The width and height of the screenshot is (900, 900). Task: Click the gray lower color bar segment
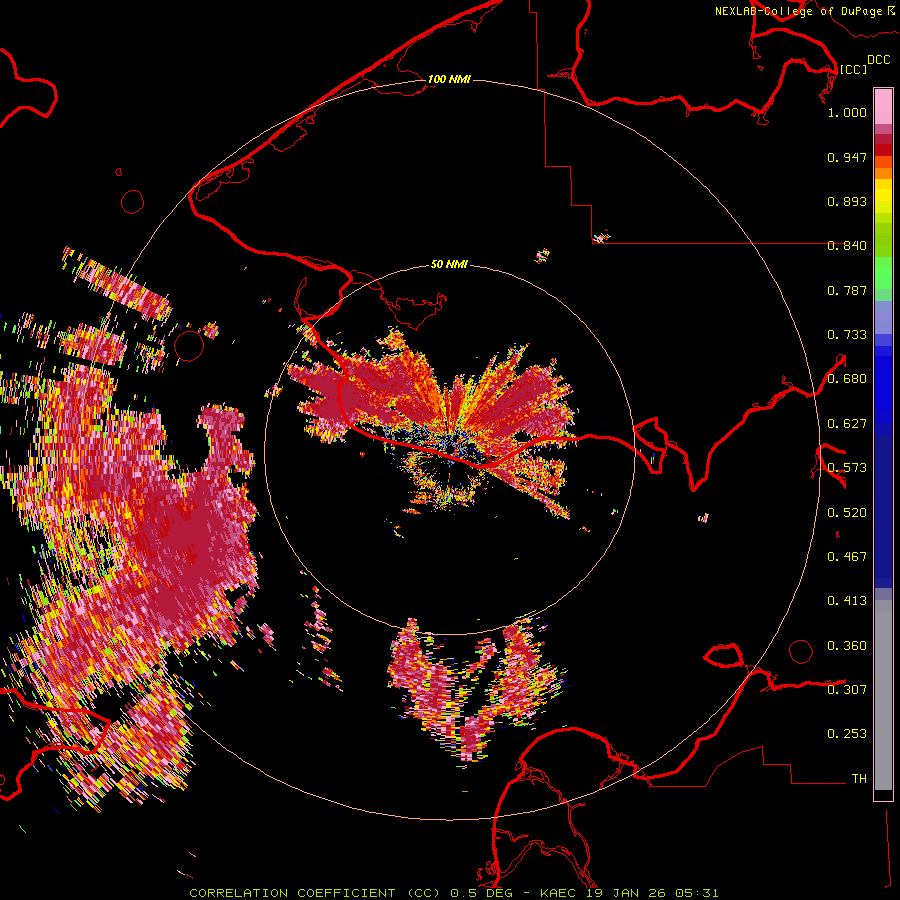883,695
